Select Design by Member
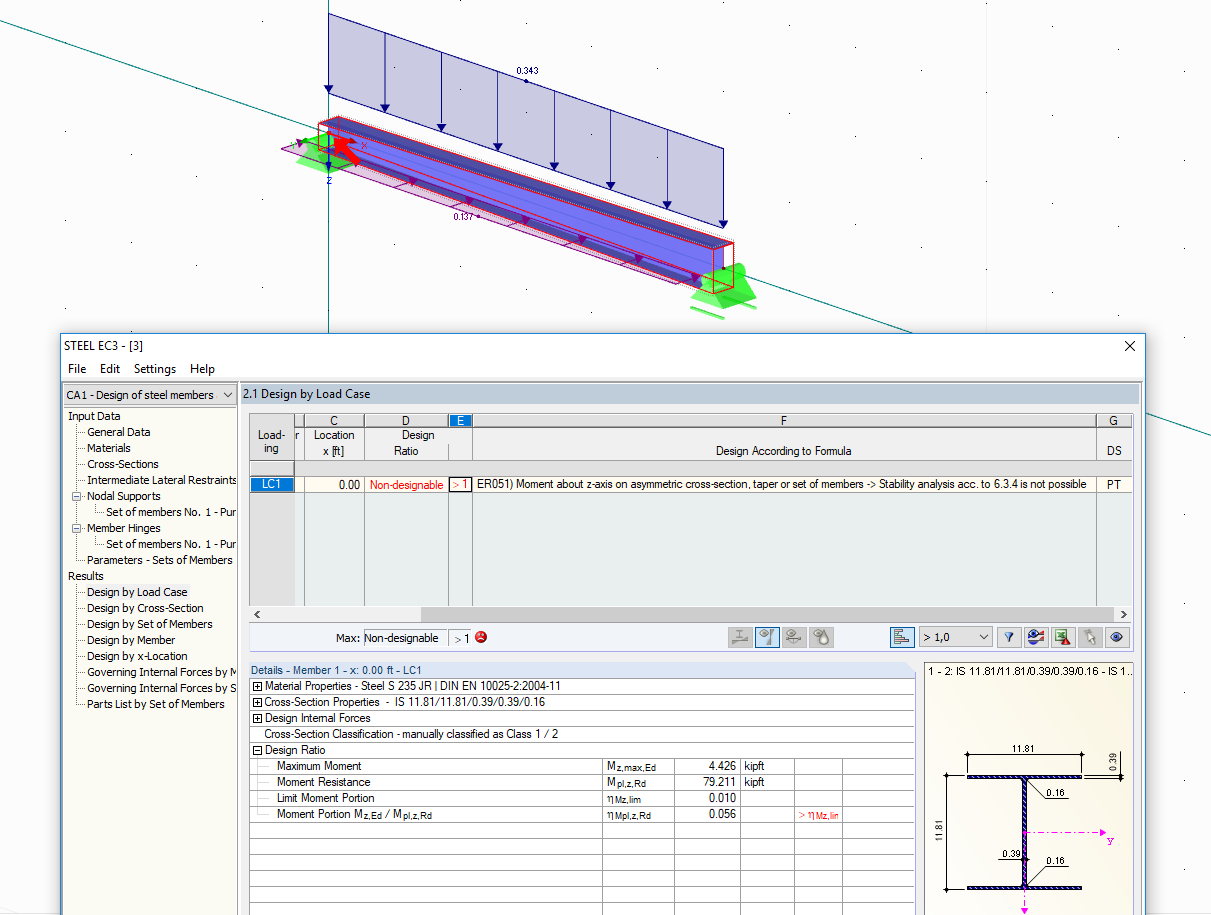Viewport: 1211px width, 915px height. click(131, 640)
